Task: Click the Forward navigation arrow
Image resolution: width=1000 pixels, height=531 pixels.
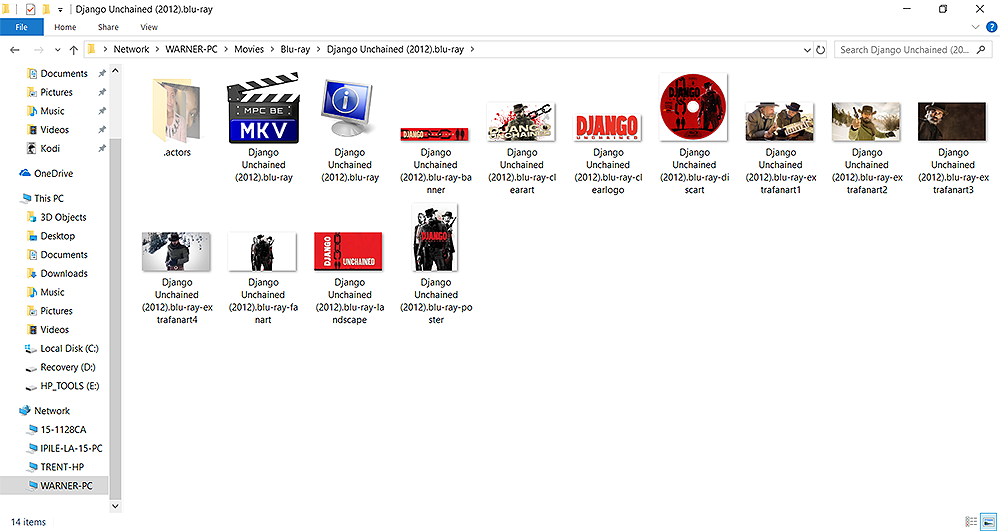Action: tap(39, 50)
